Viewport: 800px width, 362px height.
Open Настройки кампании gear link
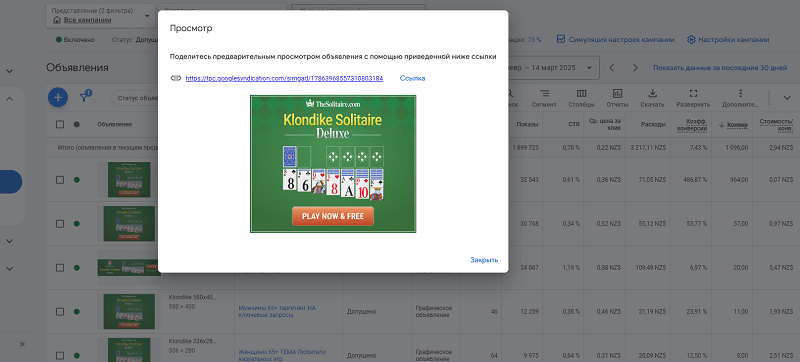point(728,39)
